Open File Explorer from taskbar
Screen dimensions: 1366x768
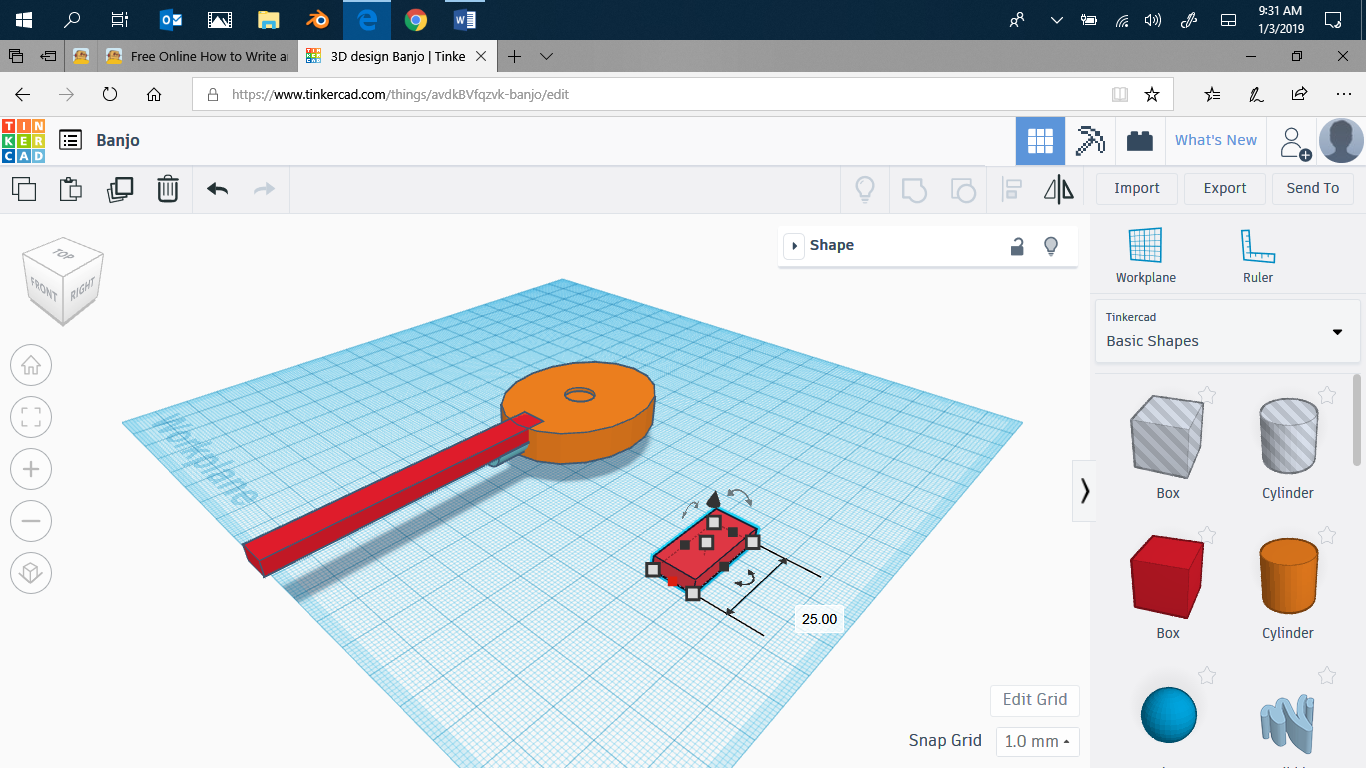(269, 20)
